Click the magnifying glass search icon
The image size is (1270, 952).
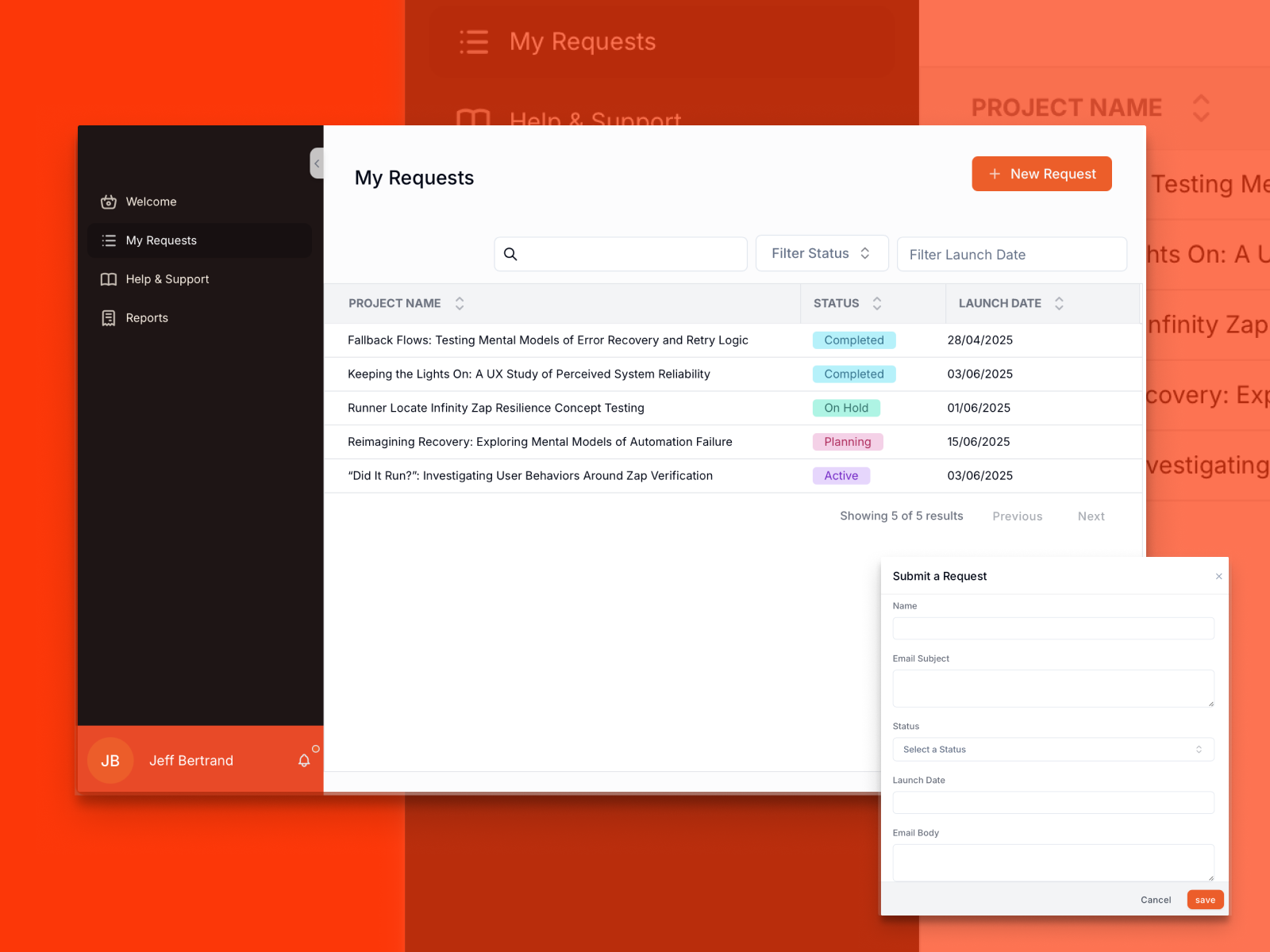point(510,254)
